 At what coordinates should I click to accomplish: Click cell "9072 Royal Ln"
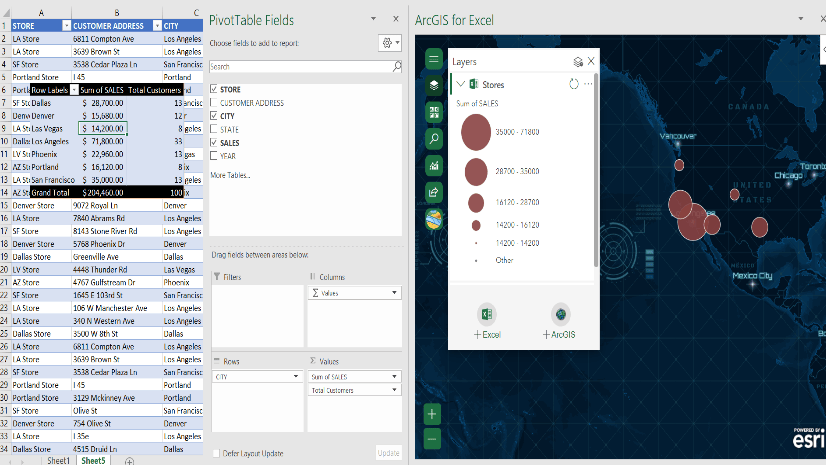116,205
